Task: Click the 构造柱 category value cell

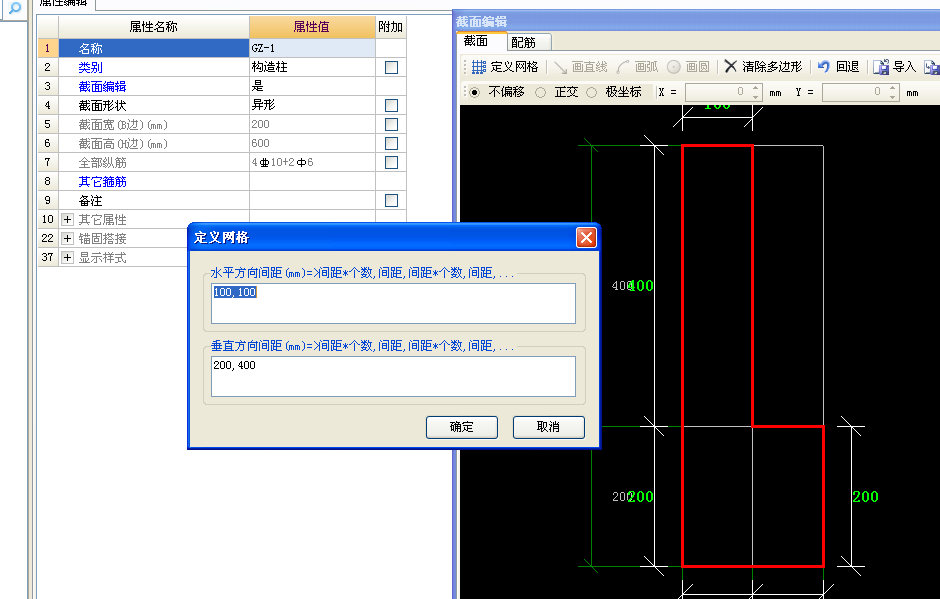Action: tap(312, 67)
